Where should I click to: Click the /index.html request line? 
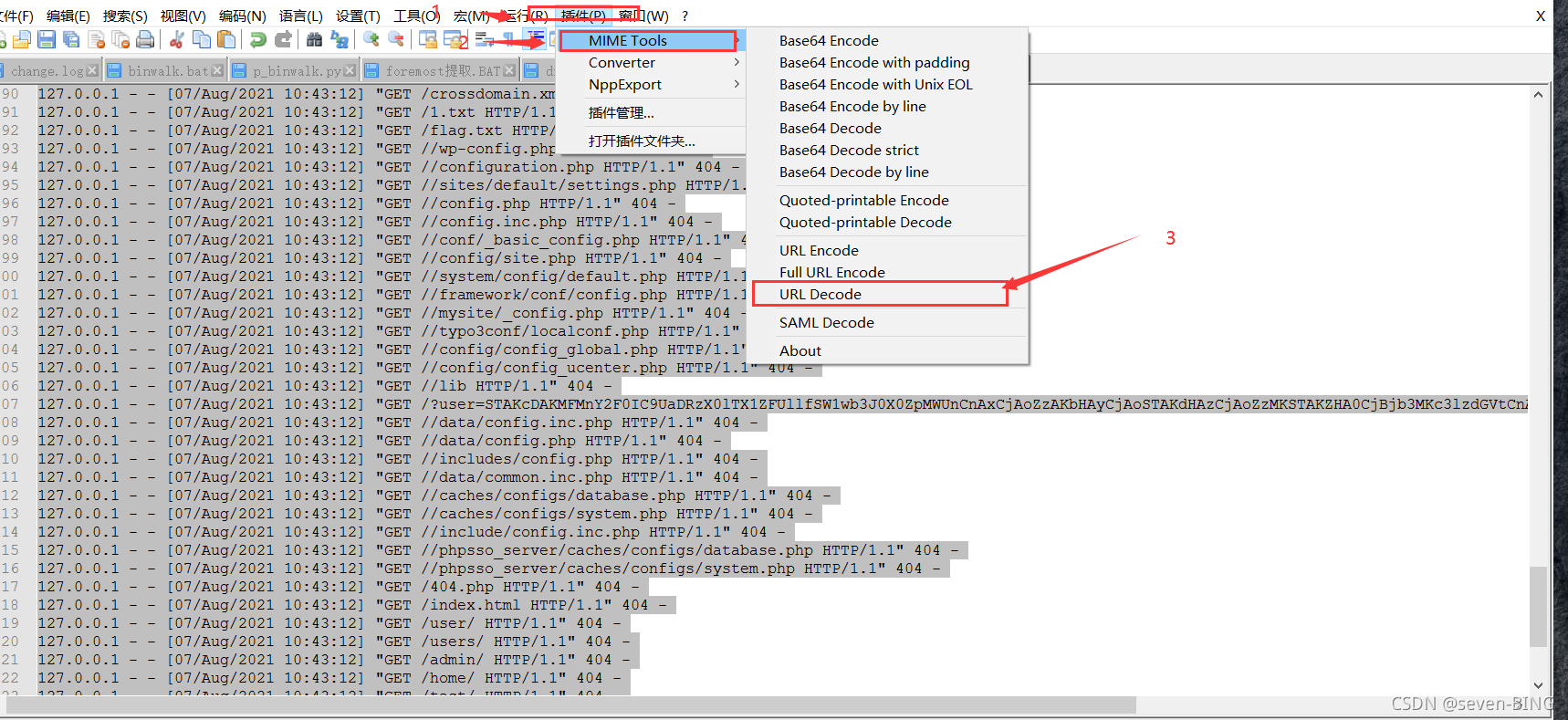(x=356, y=605)
